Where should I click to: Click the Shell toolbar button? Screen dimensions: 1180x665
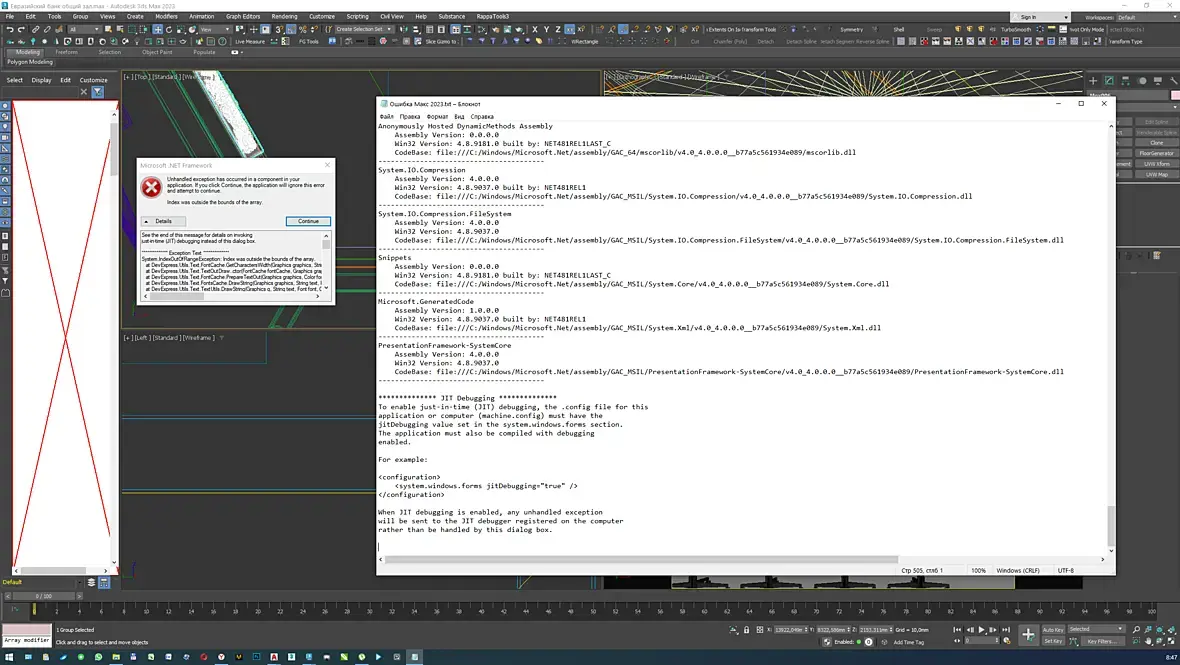899,29
